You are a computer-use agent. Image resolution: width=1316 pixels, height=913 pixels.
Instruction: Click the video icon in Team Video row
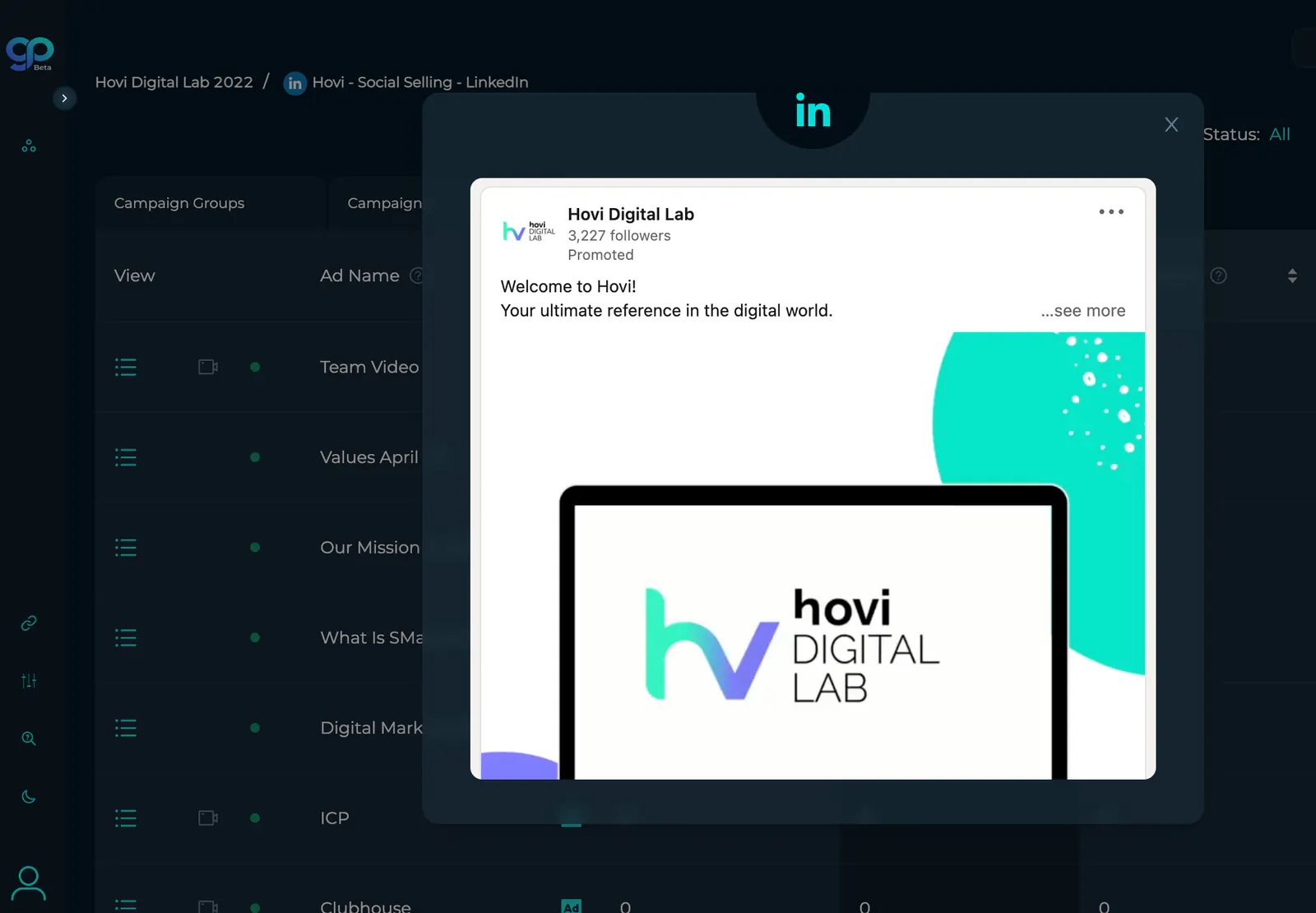click(x=208, y=367)
